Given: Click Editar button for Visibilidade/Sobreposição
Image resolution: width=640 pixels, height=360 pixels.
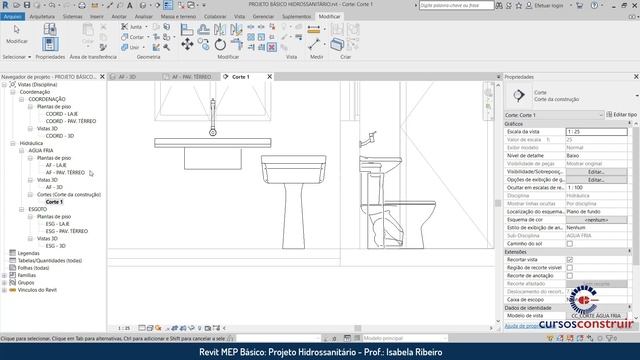Looking at the screenshot, I should pos(596,172).
